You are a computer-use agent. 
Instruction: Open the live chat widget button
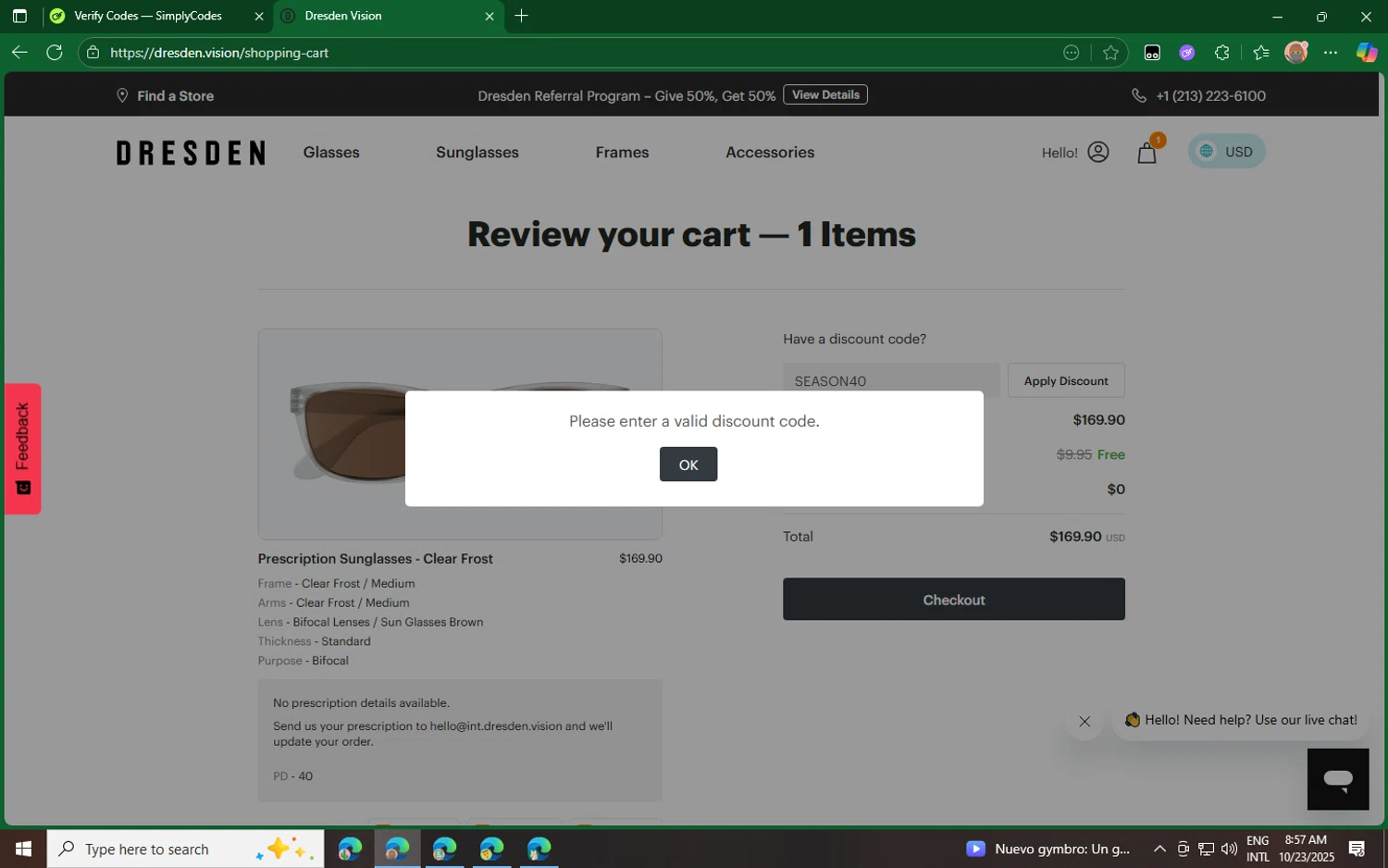1338,779
